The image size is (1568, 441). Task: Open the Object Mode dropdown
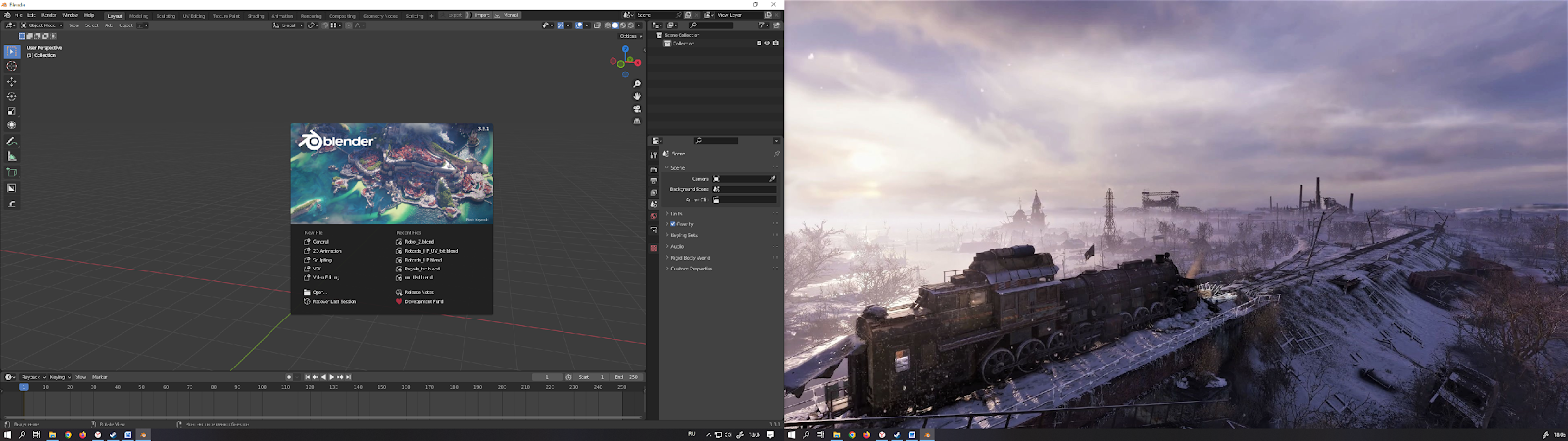(41, 25)
